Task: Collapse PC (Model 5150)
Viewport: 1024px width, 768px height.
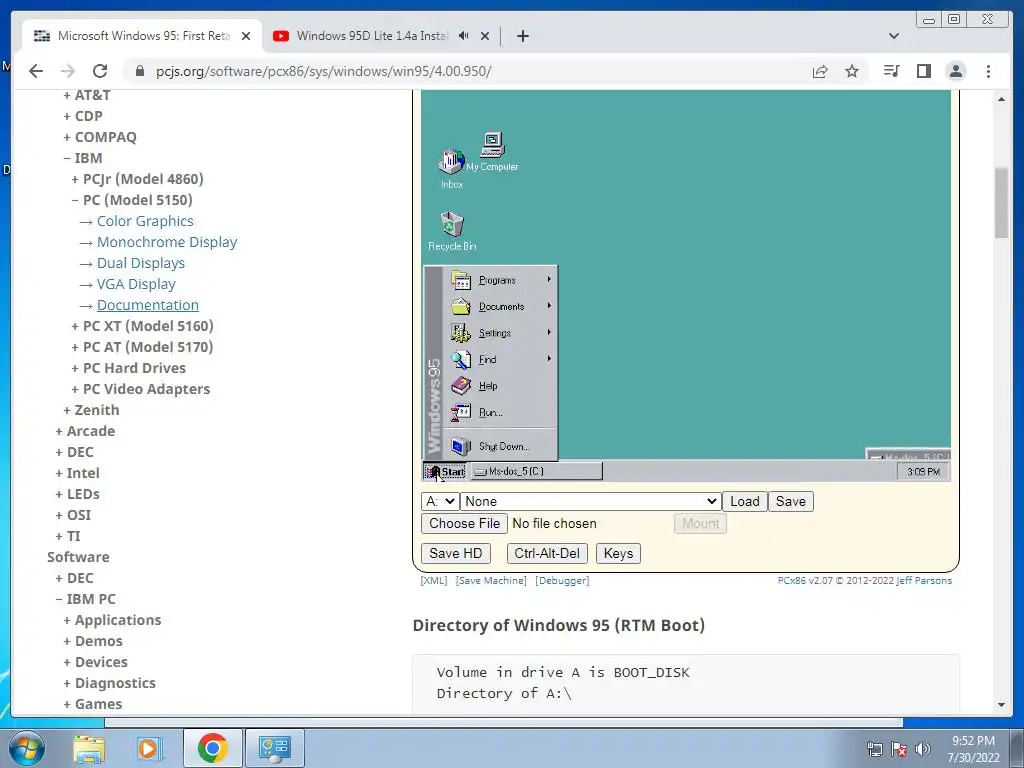Action: [x=131, y=200]
